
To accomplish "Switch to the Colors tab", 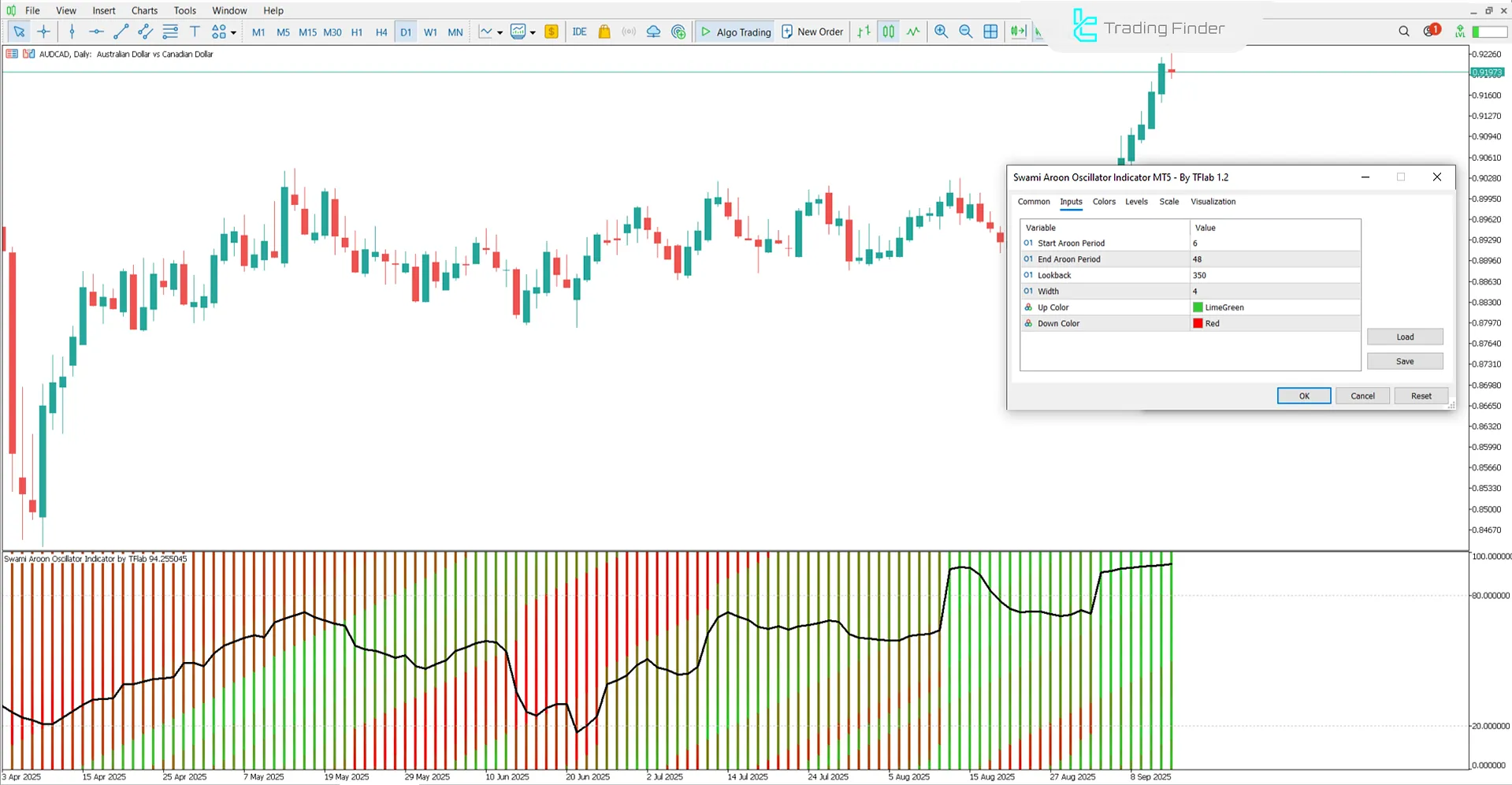I will (1103, 202).
